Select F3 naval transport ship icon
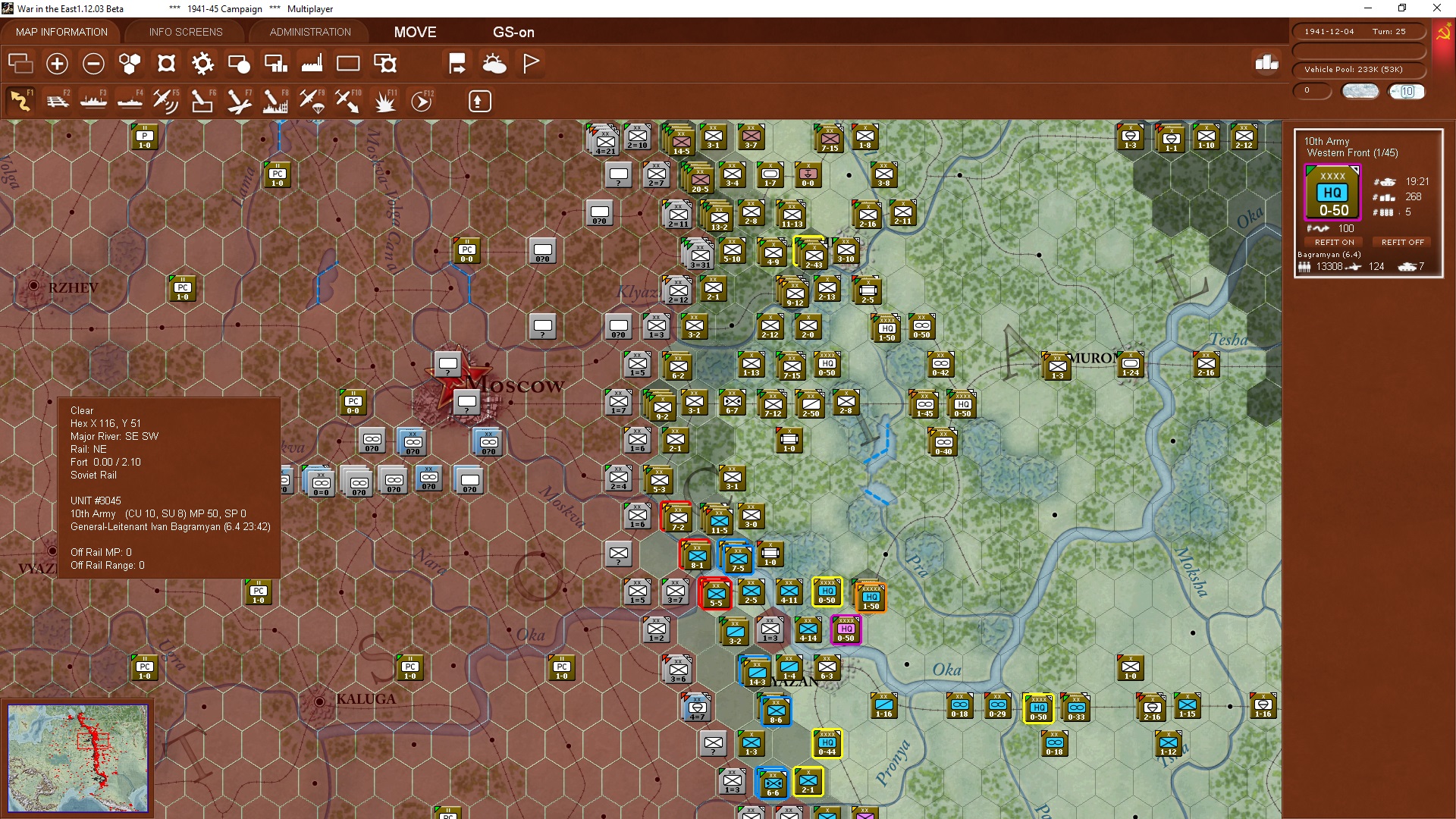Viewport: 1456px width, 819px height. pyautogui.click(x=94, y=101)
